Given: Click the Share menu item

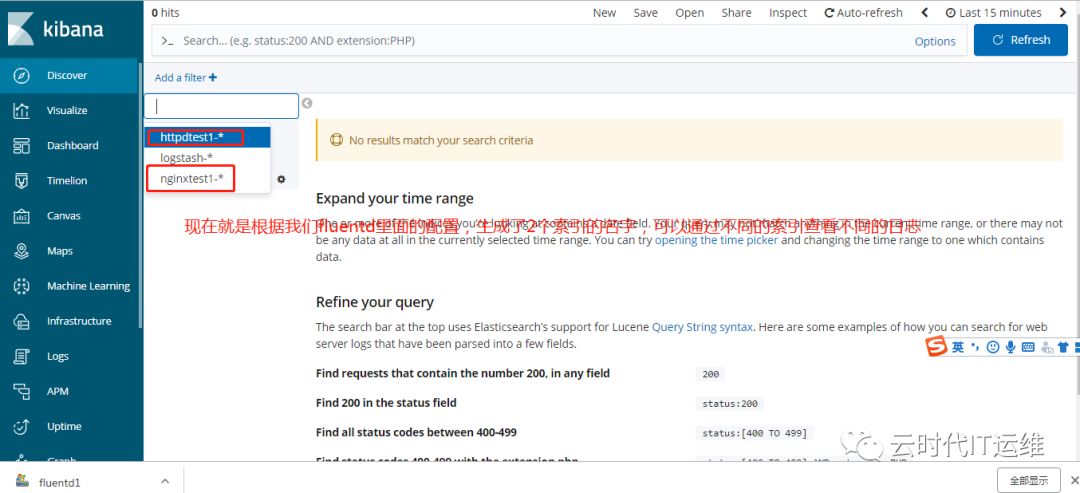Looking at the screenshot, I should (736, 13).
